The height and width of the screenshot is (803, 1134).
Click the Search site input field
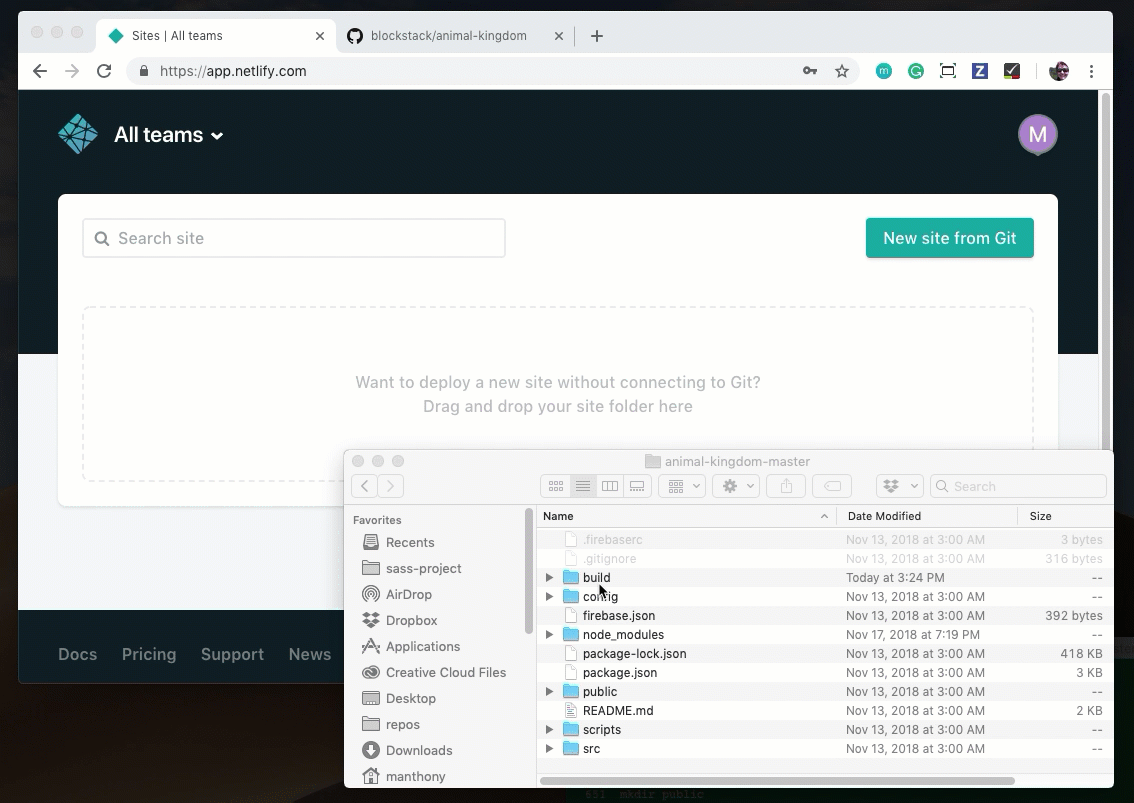point(294,238)
